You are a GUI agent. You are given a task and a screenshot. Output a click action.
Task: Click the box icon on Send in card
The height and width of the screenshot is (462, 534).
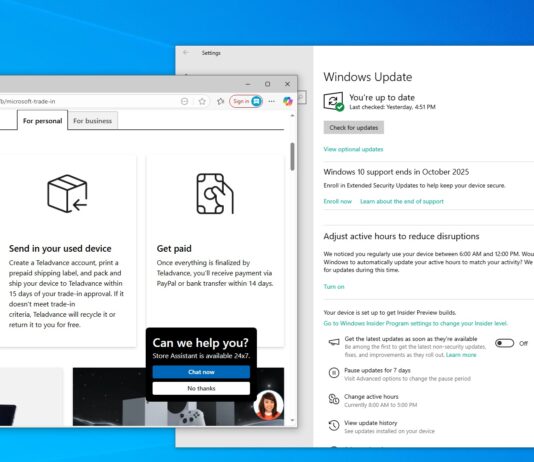67,193
